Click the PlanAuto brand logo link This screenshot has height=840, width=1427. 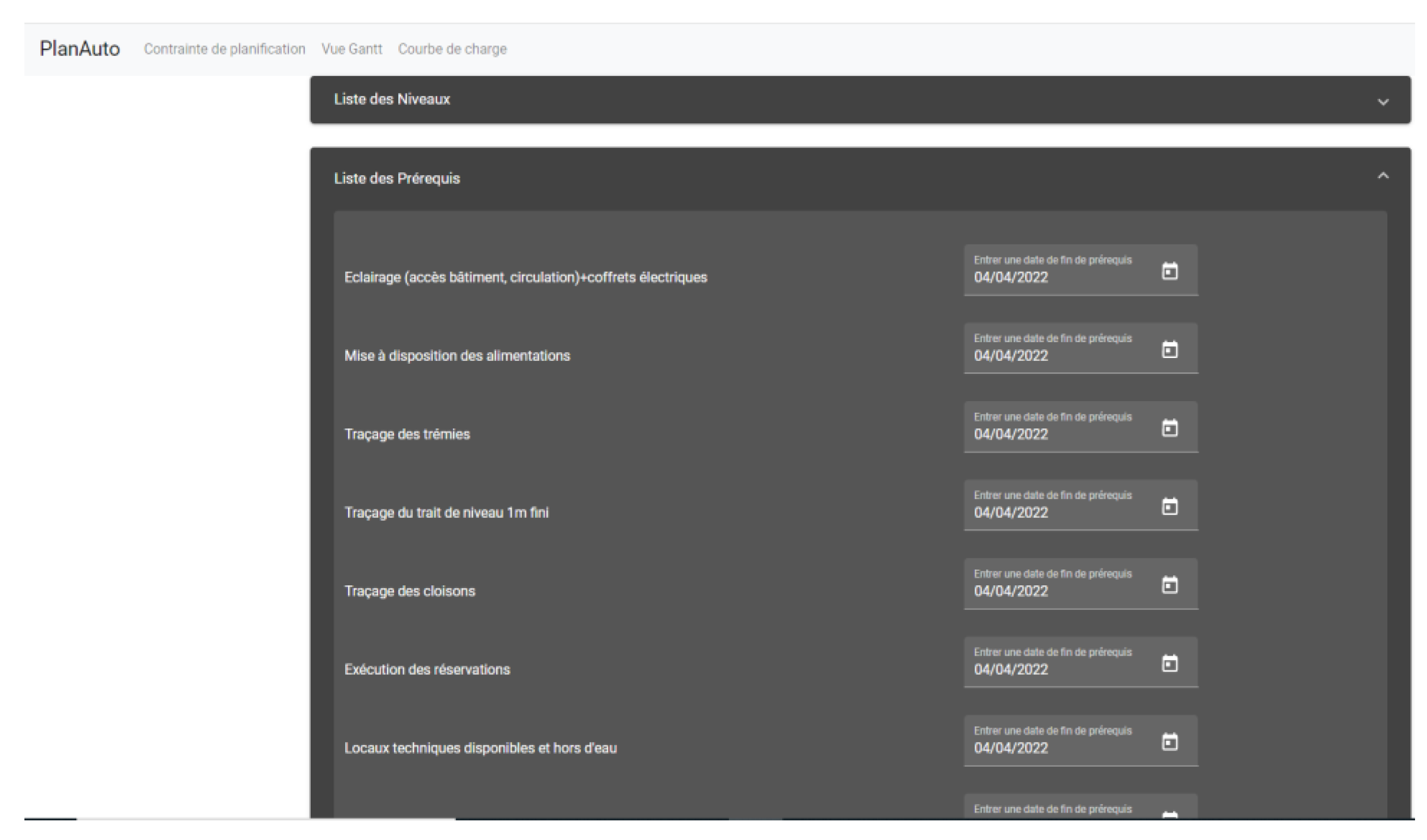point(80,49)
